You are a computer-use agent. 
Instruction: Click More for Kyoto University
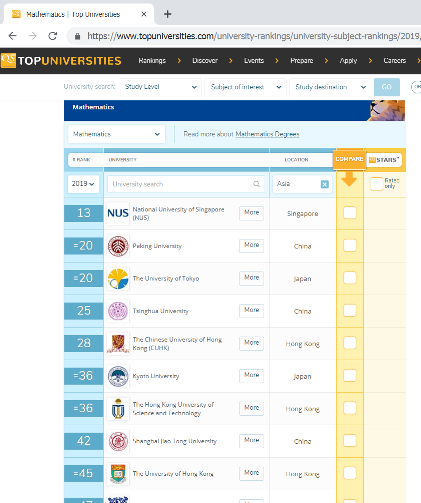tap(251, 375)
